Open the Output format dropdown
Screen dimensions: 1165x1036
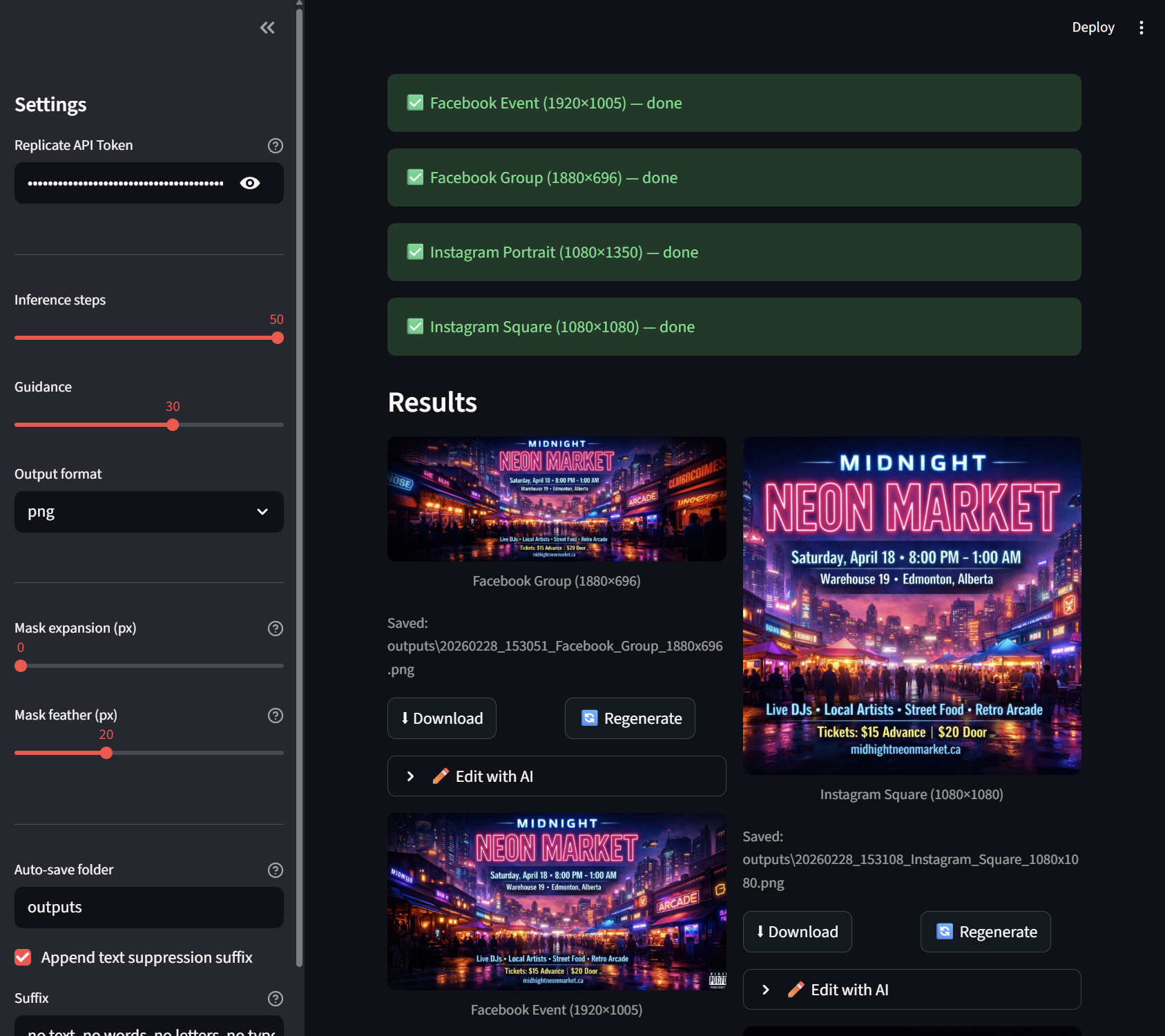click(148, 512)
